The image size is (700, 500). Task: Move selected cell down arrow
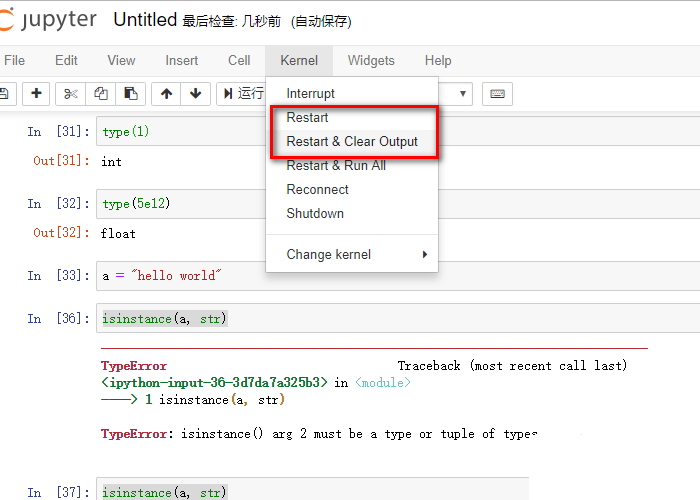196,94
